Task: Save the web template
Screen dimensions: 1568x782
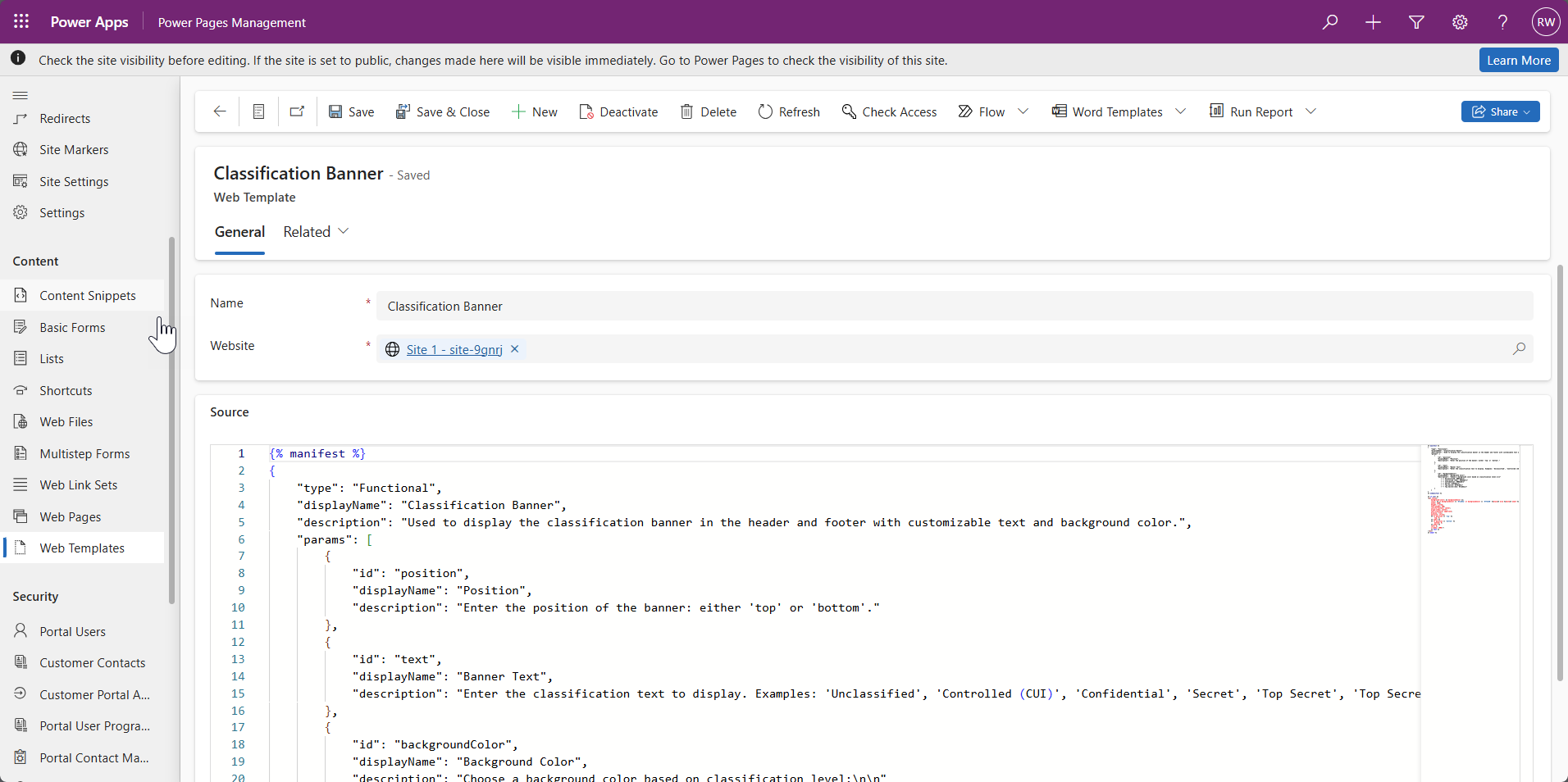Action: click(x=352, y=111)
